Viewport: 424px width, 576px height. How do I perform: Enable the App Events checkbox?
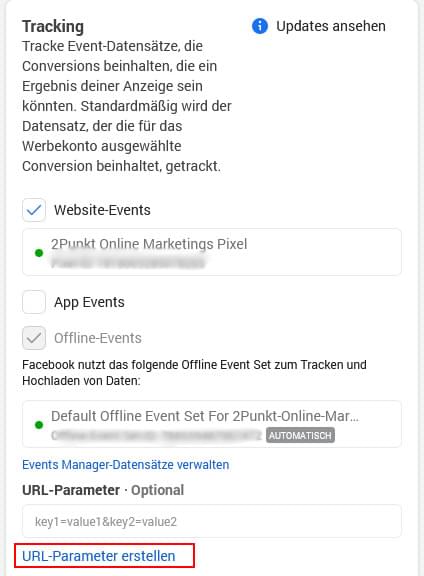click(34, 302)
